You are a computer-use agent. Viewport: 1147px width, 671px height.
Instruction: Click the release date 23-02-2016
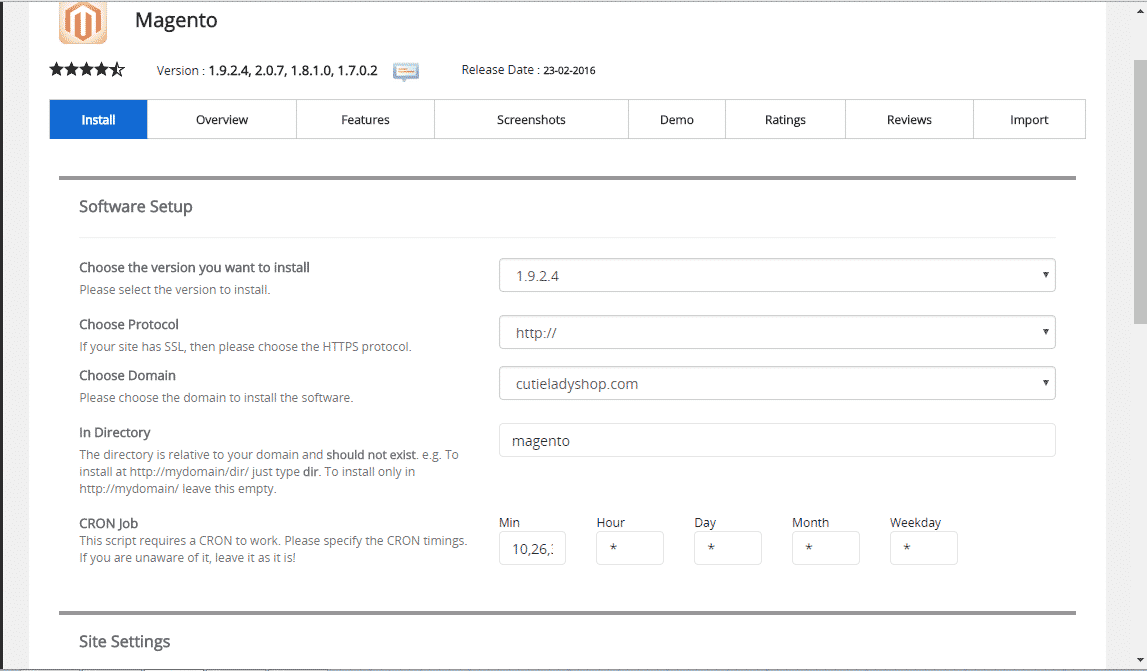(569, 70)
